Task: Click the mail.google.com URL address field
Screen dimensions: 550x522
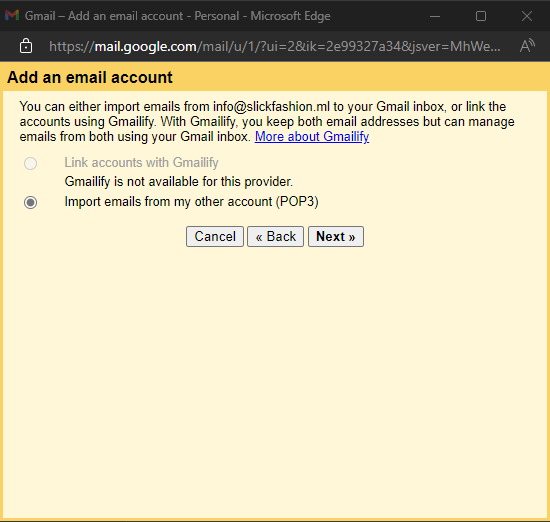Action: 275,46
